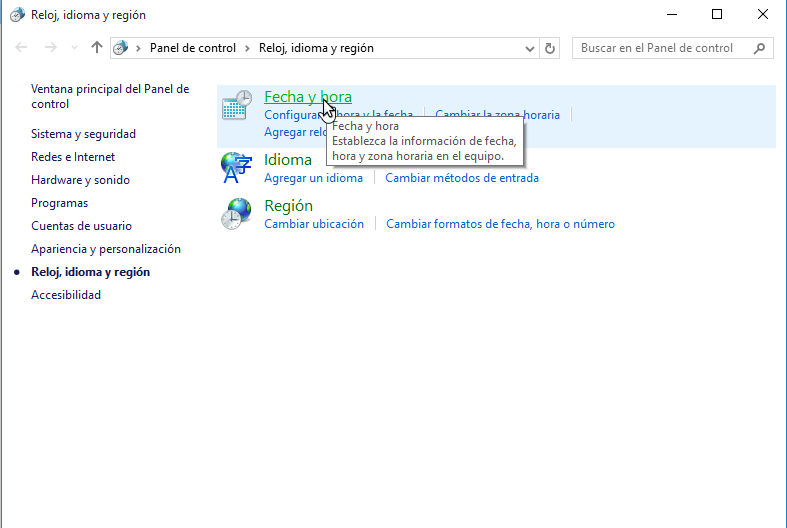Go to Redes e Internet category
Image resolution: width=787 pixels, height=528 pixels.
click(x=73, y=157)
